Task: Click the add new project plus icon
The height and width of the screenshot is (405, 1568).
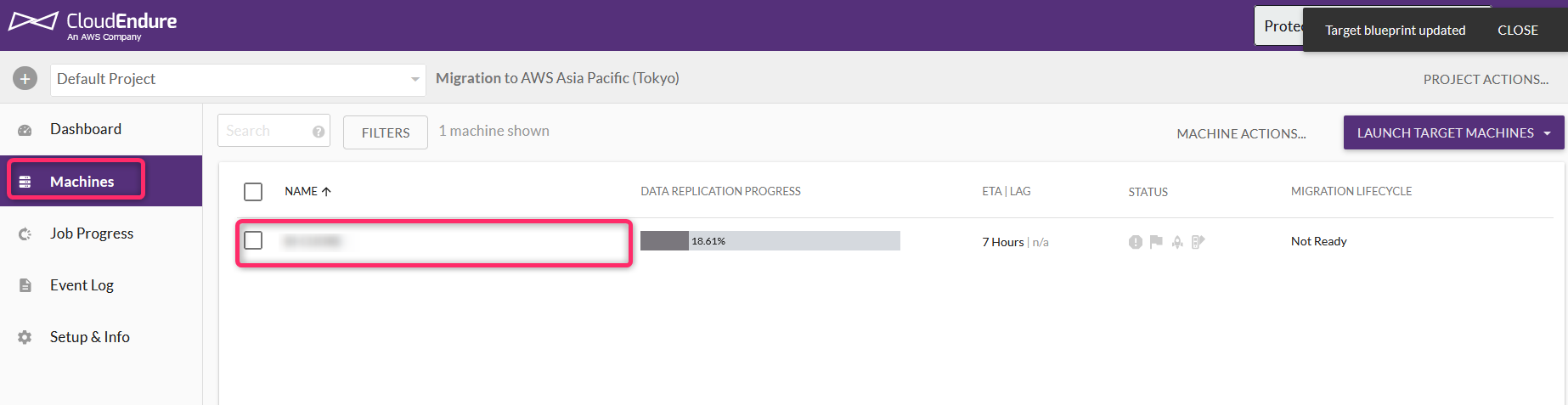Action: (x=25, y=79)
